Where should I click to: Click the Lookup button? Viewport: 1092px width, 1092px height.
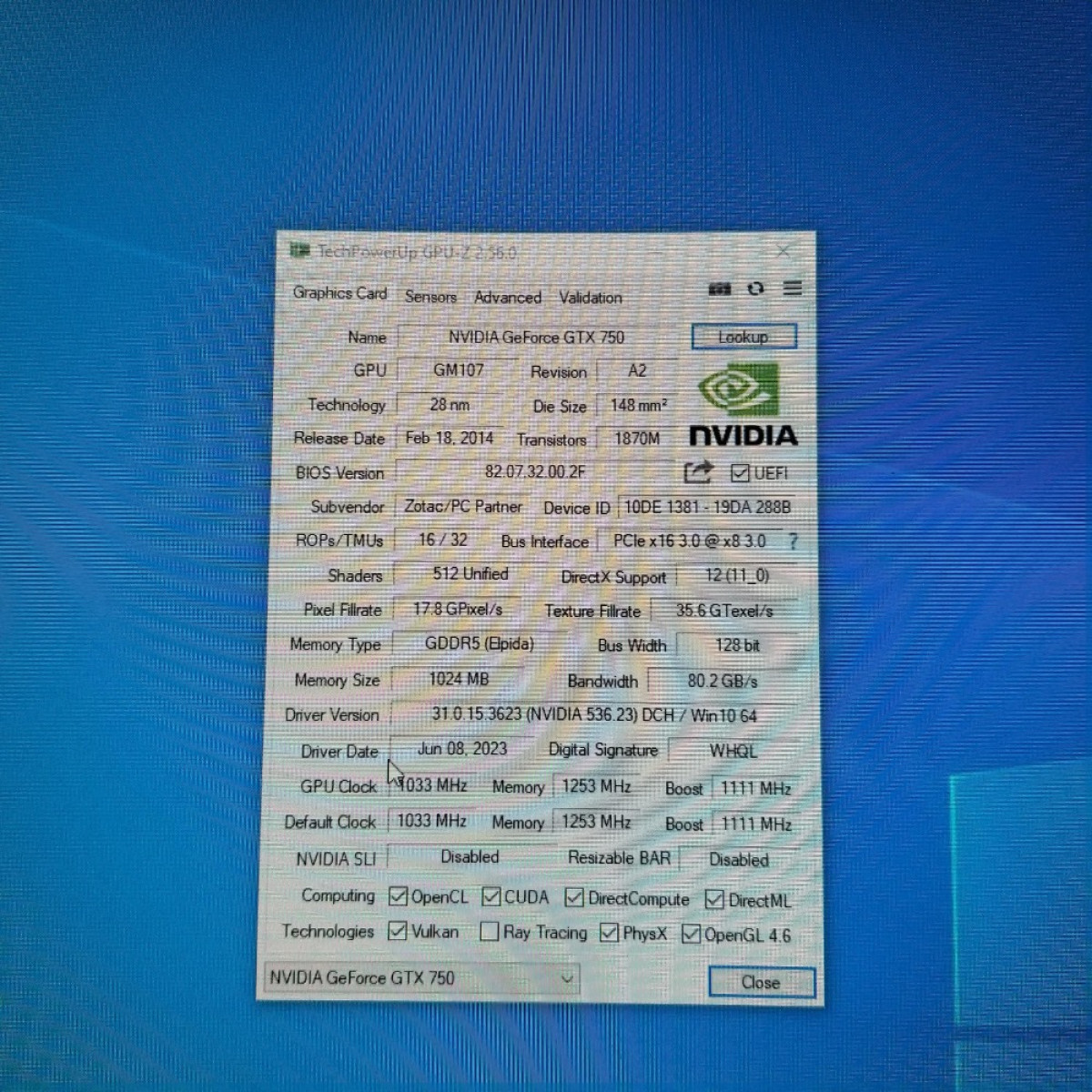click(x=743, y=337)
